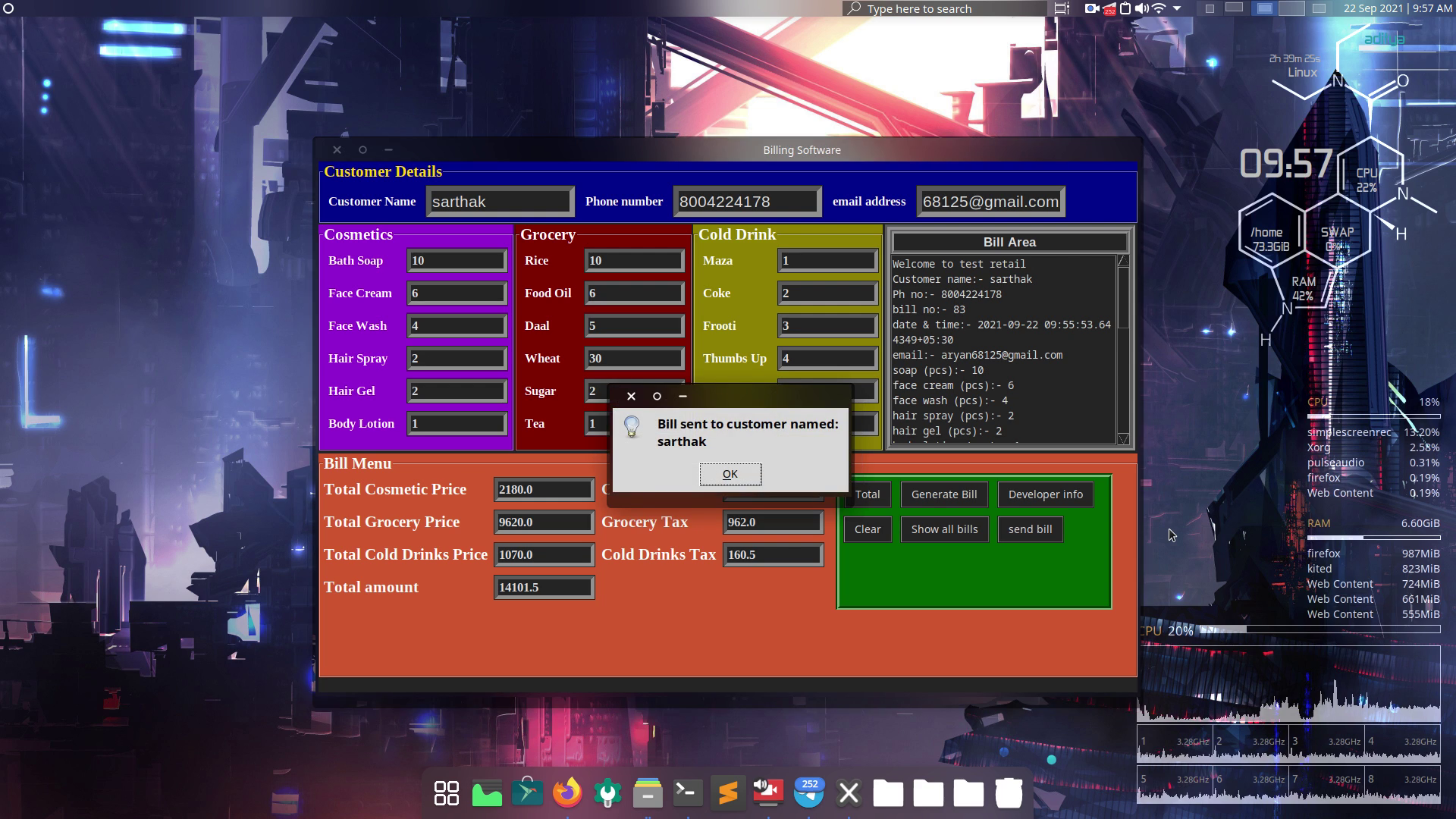
Task: Click the Bath Soap quantity field
Action: coord(457,261)
